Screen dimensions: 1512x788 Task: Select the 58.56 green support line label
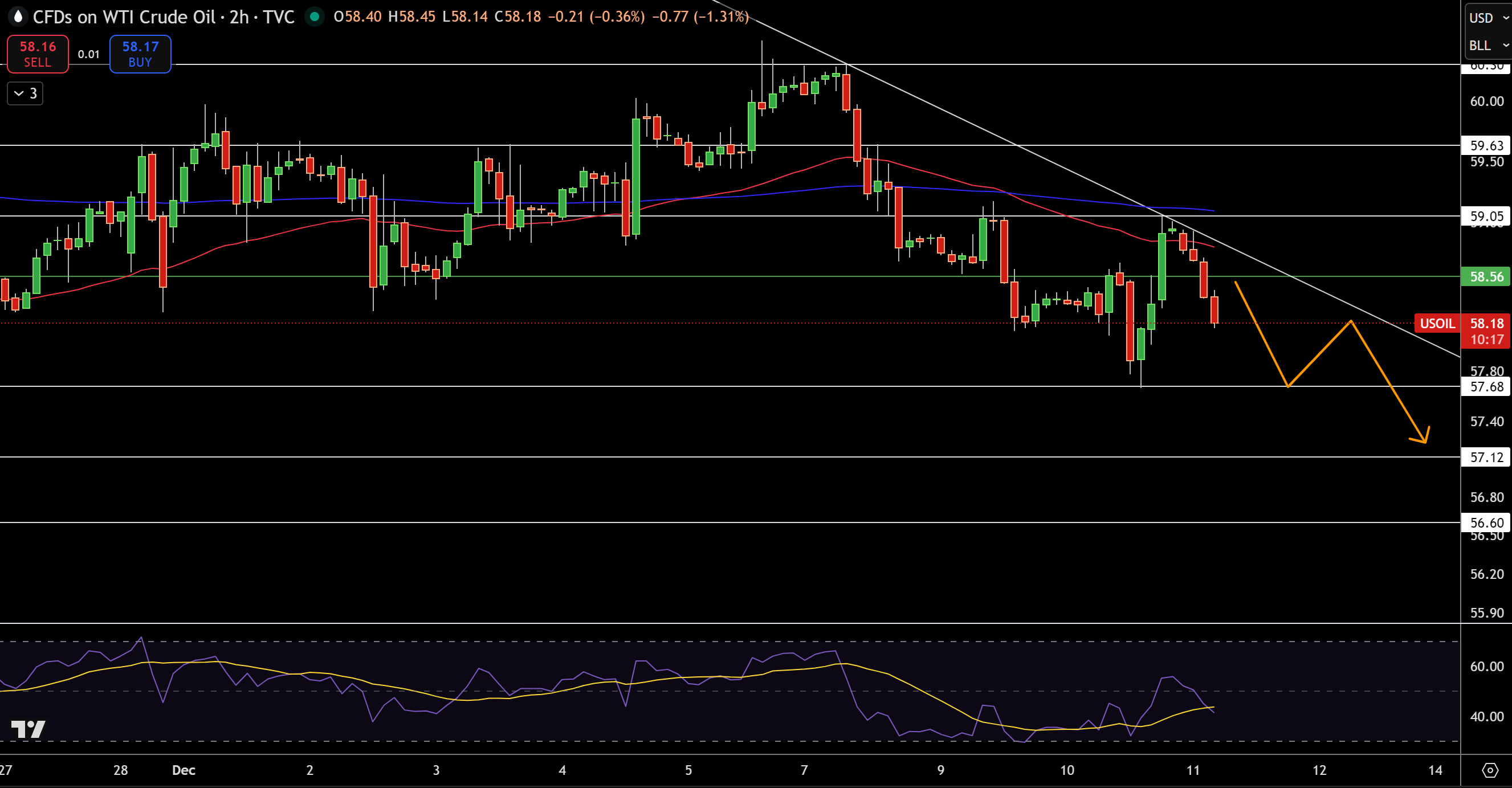(x=1487, y=277)
